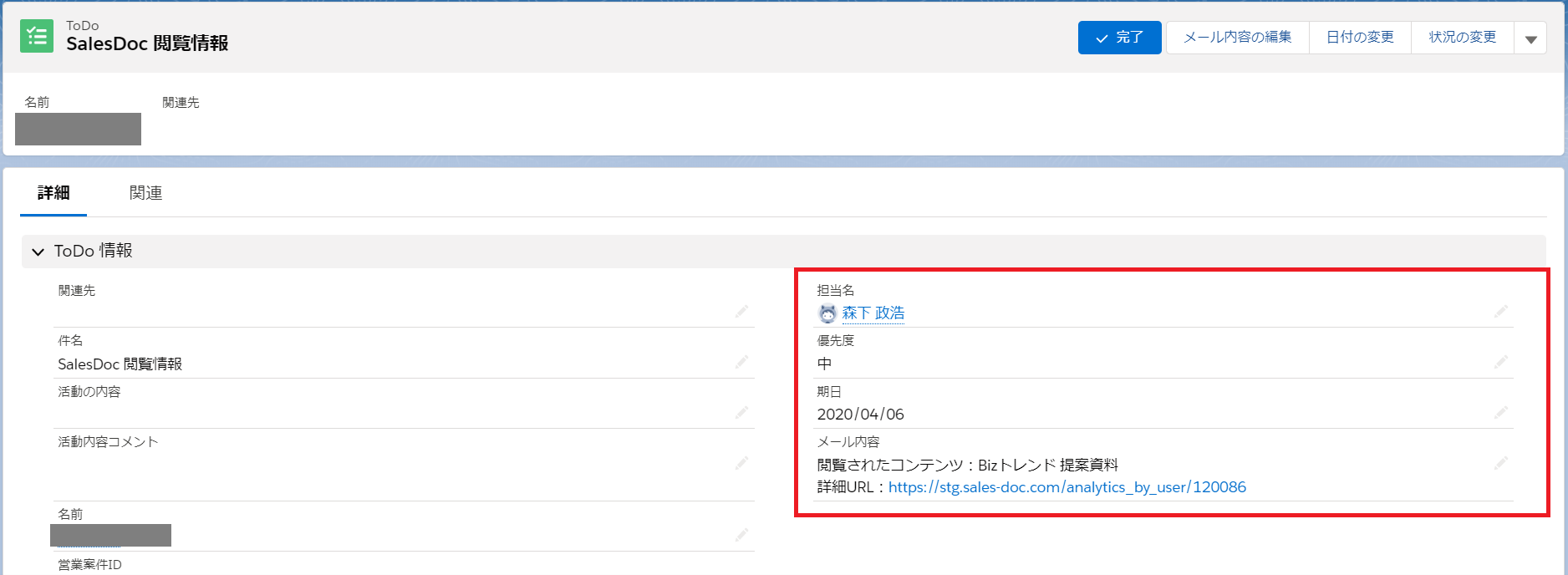Screen dimensions: 1568x575
Task: Click the SalesDoc 閲覧情報 page heading
Action: (147, 43)
